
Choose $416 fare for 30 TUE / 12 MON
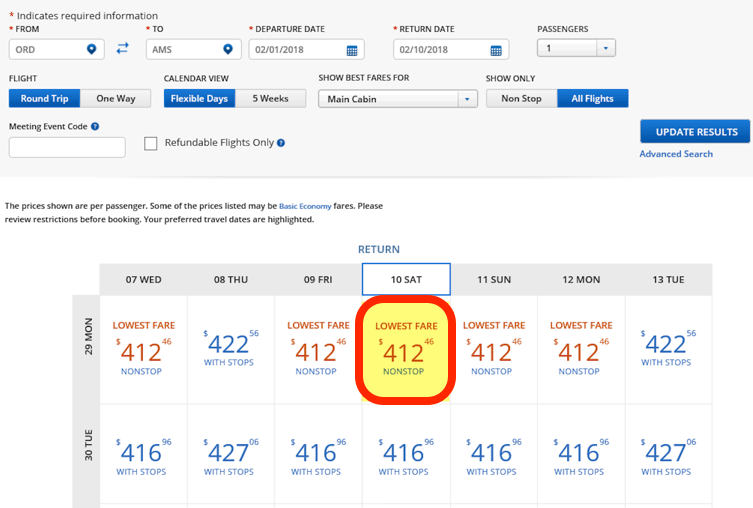click(x=582, y=454)
